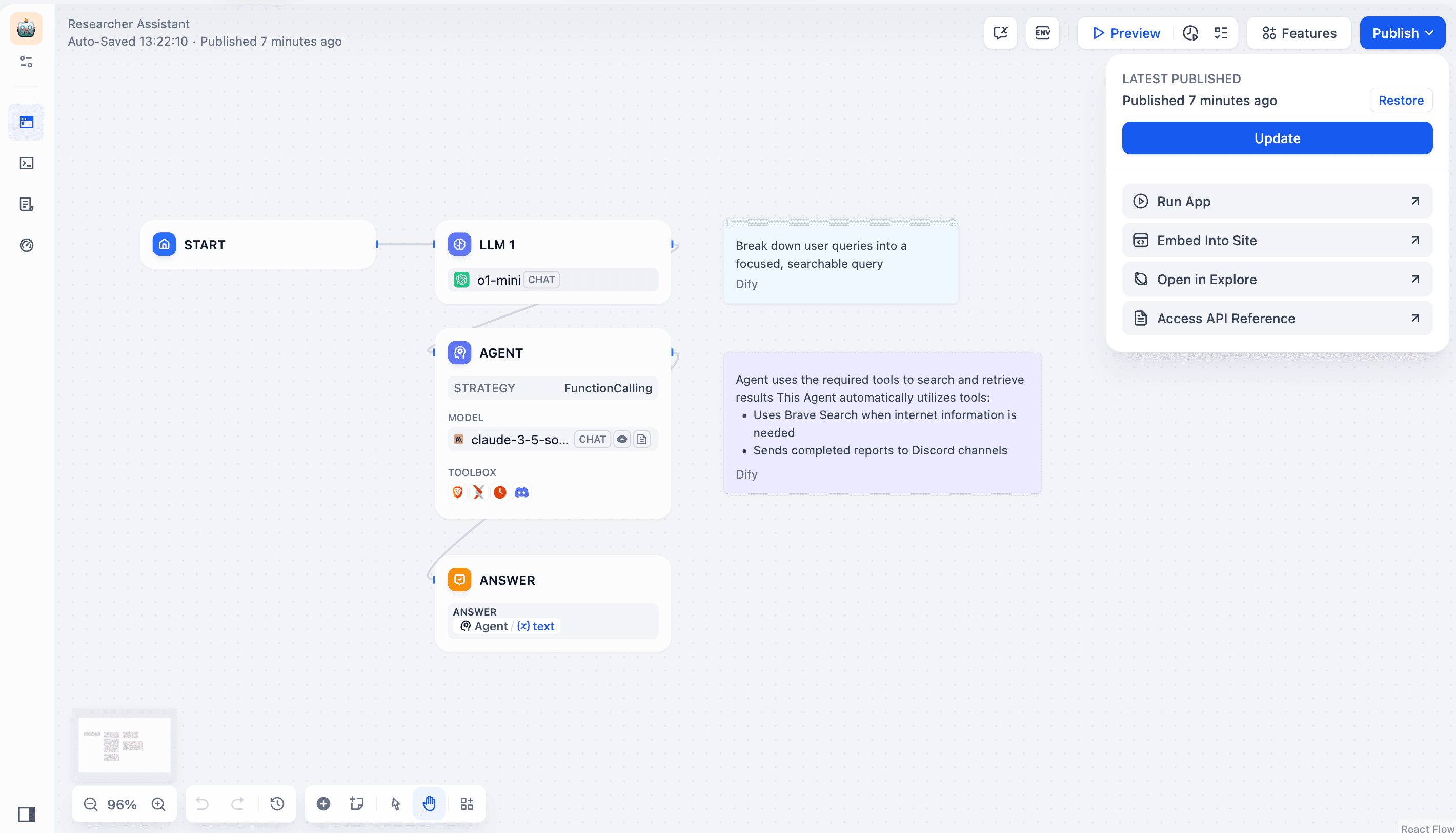This screenshot has width=1456, height=833.
Task: Switch to pointer mode
Action: tap(396, 804)
